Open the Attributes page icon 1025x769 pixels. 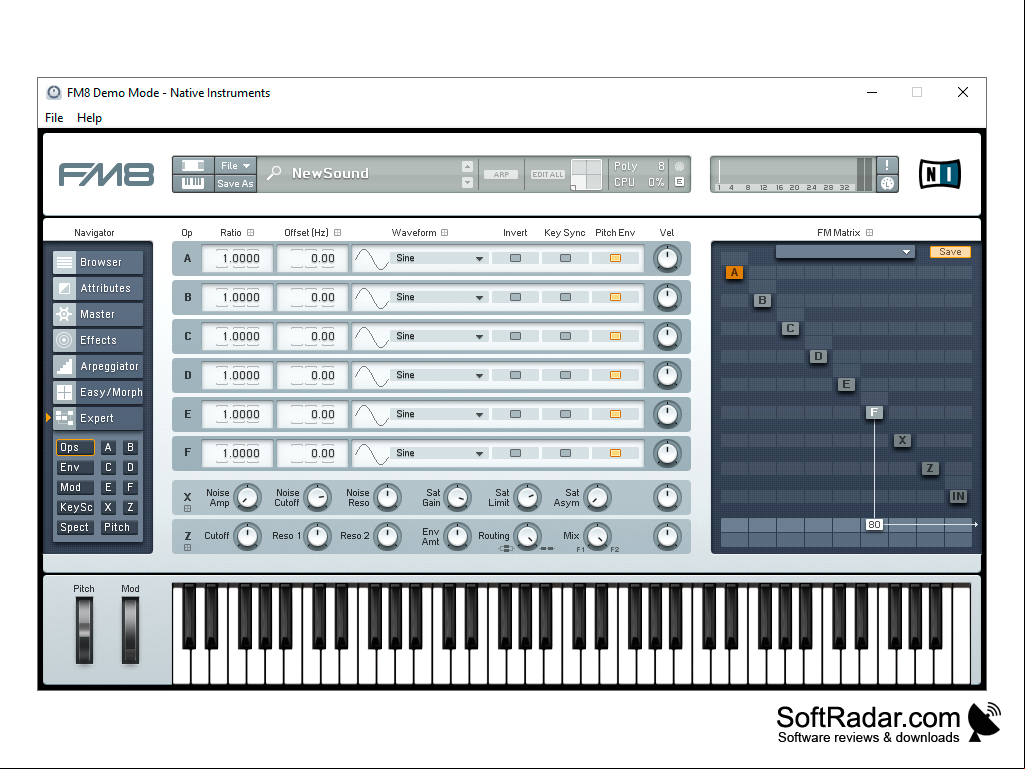click(x=64, y=288)
